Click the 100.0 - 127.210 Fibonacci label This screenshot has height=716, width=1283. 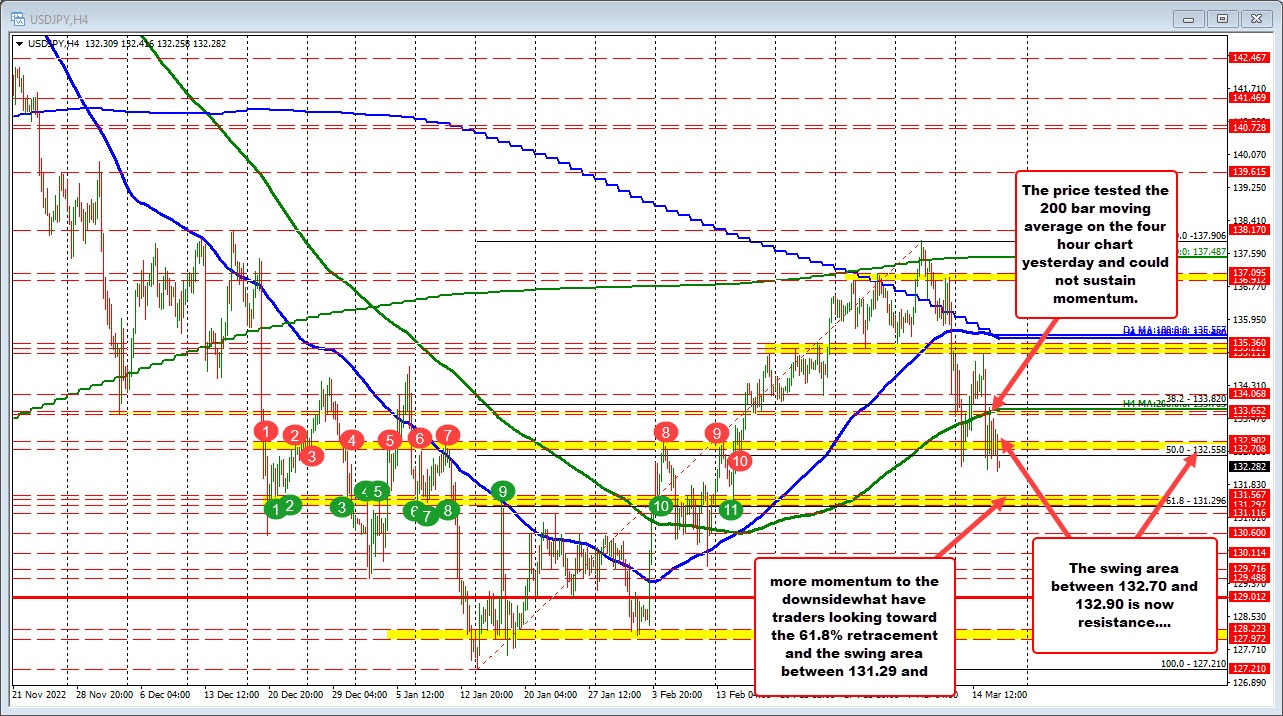point(1193,663)
